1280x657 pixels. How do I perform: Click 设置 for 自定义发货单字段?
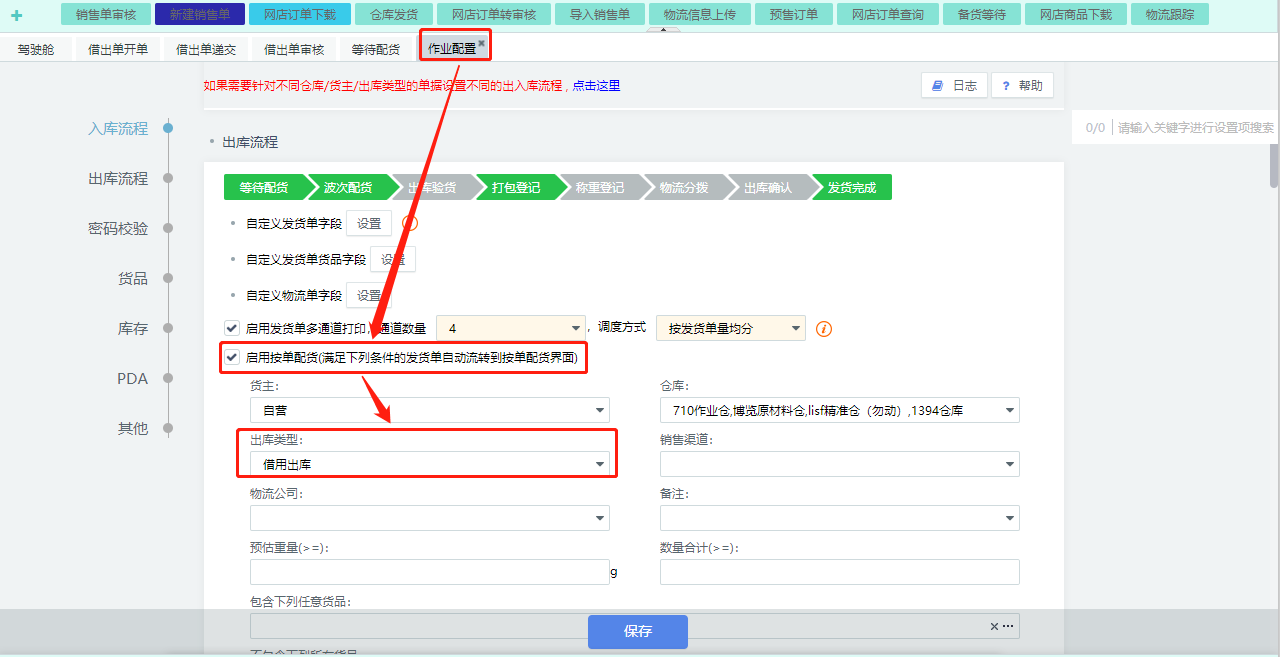pyautogui.click(x=369, y=224)
